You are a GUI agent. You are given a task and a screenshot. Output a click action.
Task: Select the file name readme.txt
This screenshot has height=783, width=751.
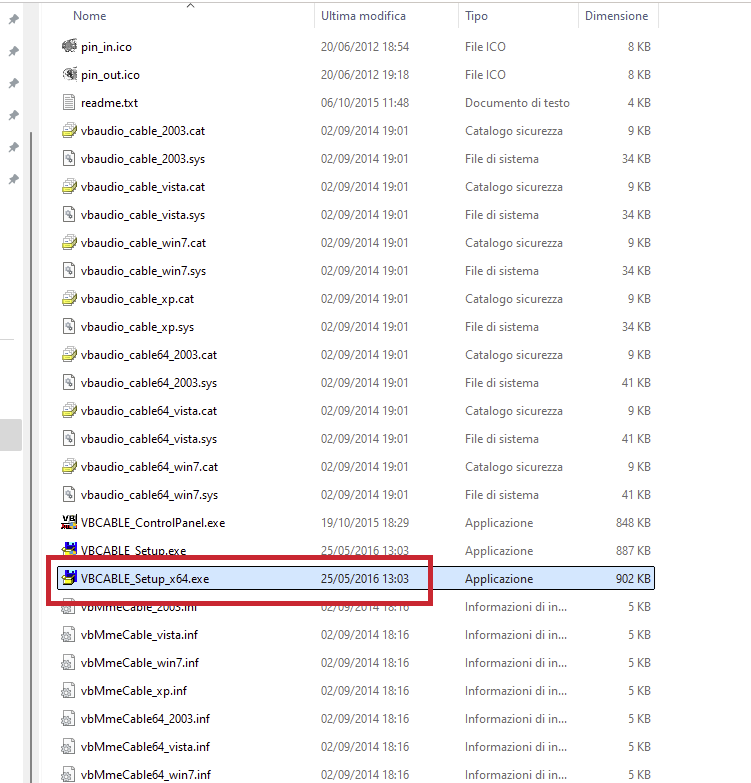point(109,103)
